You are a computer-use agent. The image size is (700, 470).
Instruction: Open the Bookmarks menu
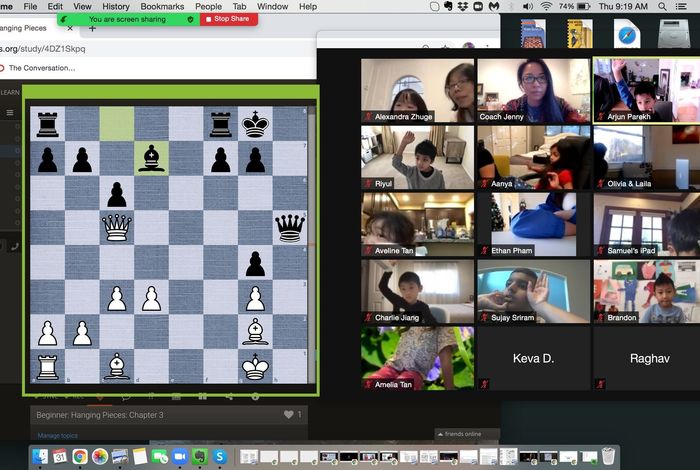162,6
